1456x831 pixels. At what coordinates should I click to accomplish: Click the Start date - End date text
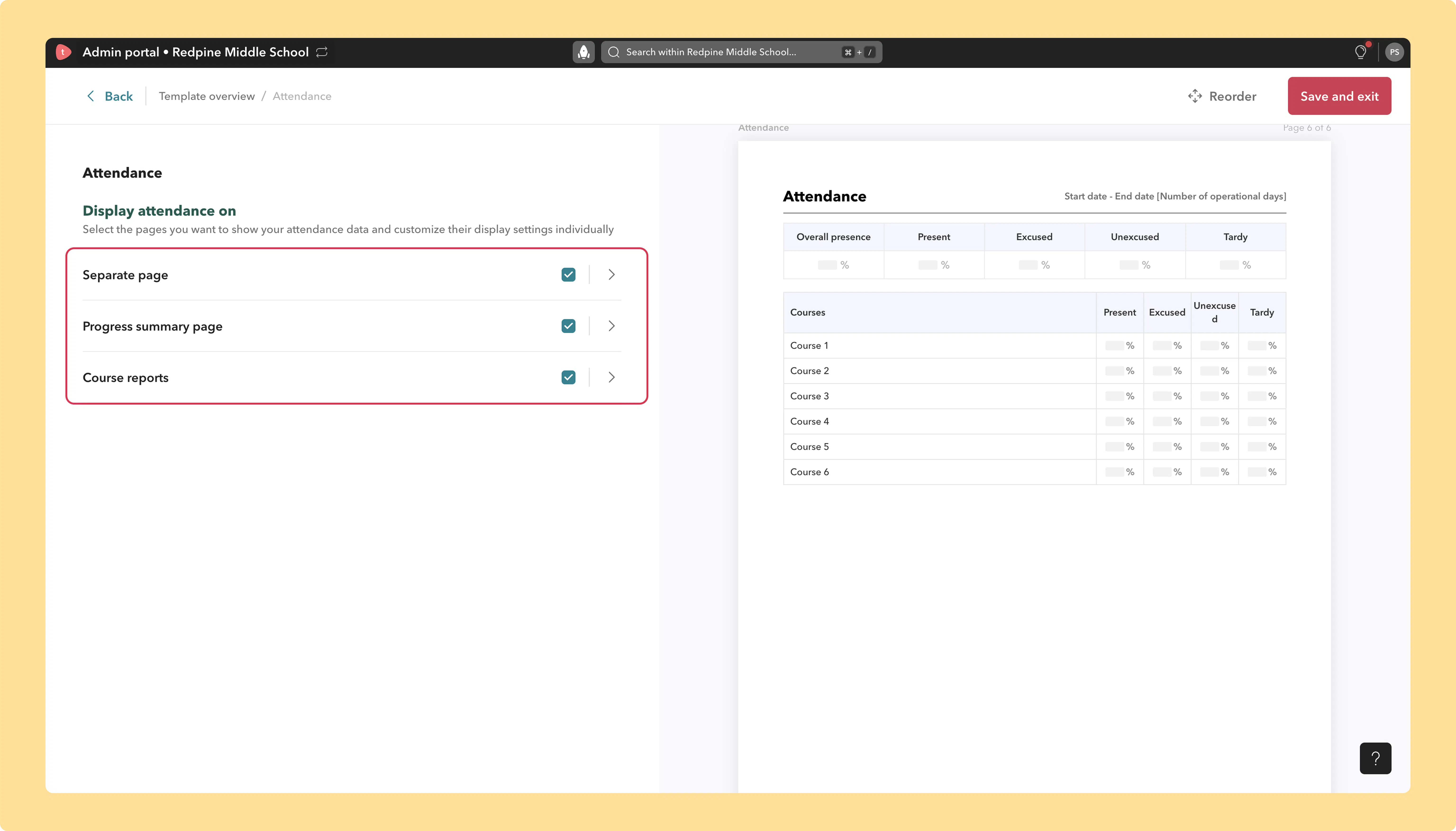[1175, 196]
